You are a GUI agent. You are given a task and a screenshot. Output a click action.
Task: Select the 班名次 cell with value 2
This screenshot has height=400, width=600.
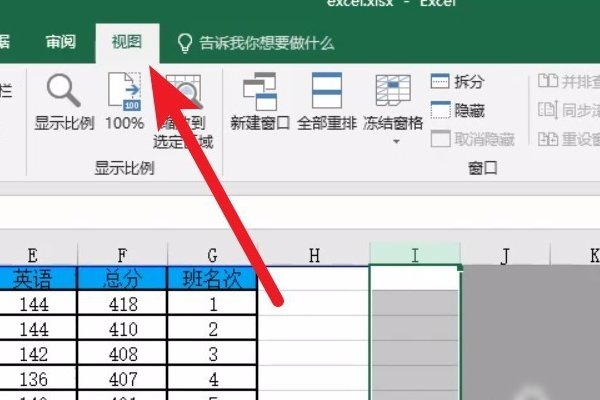pos(212,328)
